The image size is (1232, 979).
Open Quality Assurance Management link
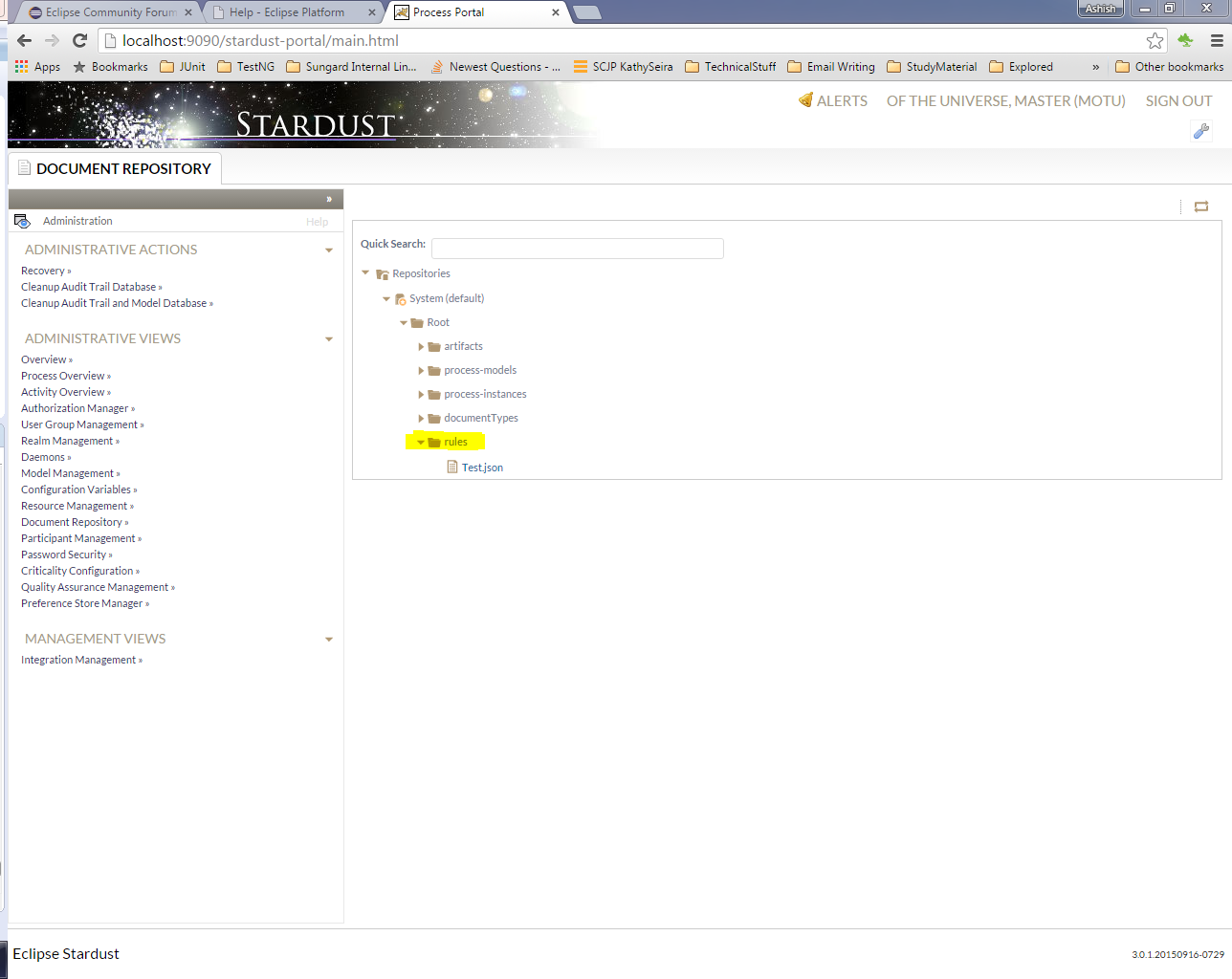click(99, 587)
